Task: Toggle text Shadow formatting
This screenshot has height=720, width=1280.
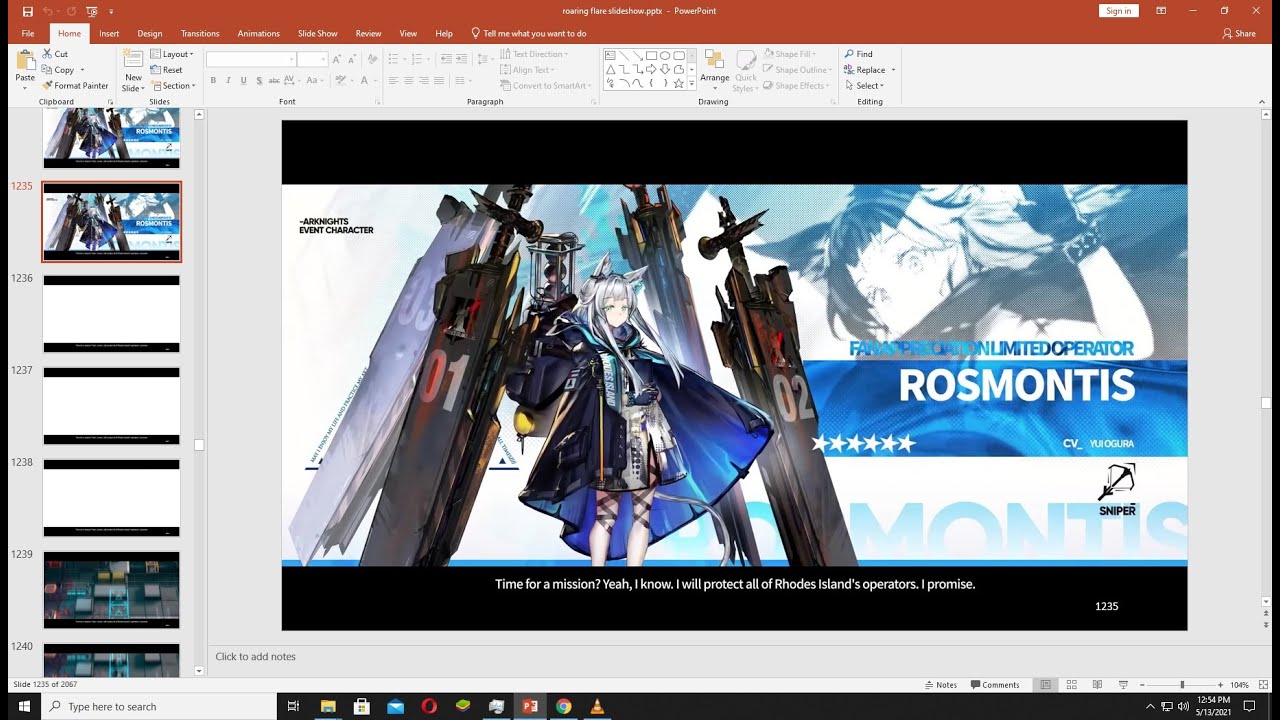Action: (x=259, y=80)
